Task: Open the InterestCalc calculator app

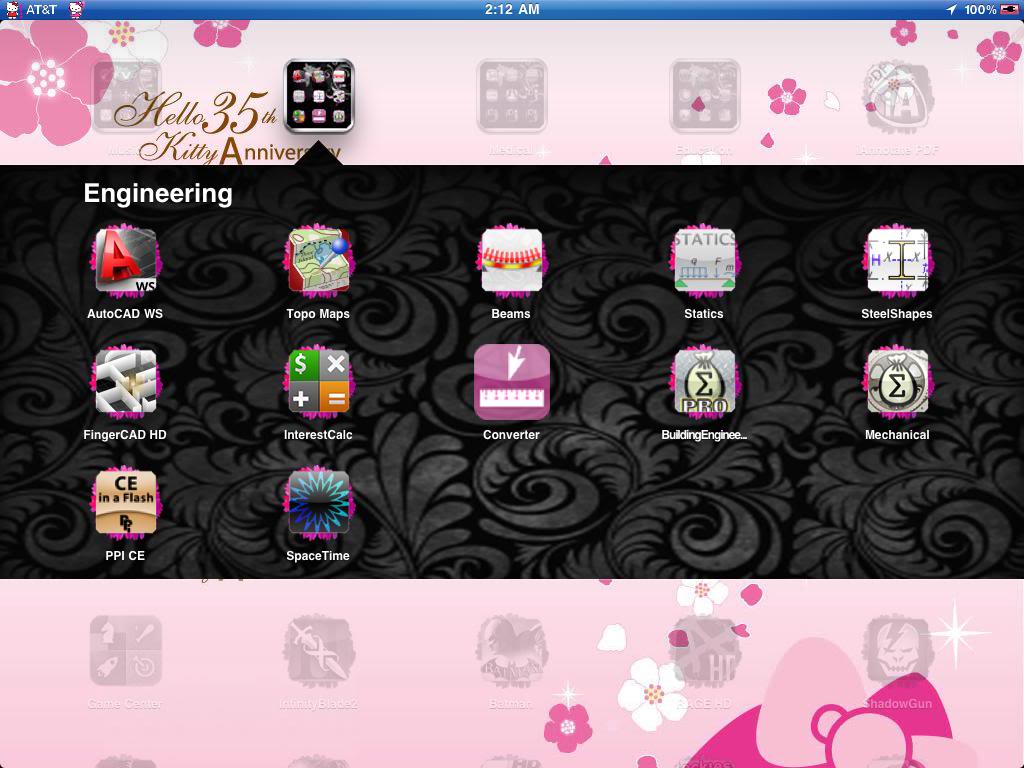Action: pos(318,382)
